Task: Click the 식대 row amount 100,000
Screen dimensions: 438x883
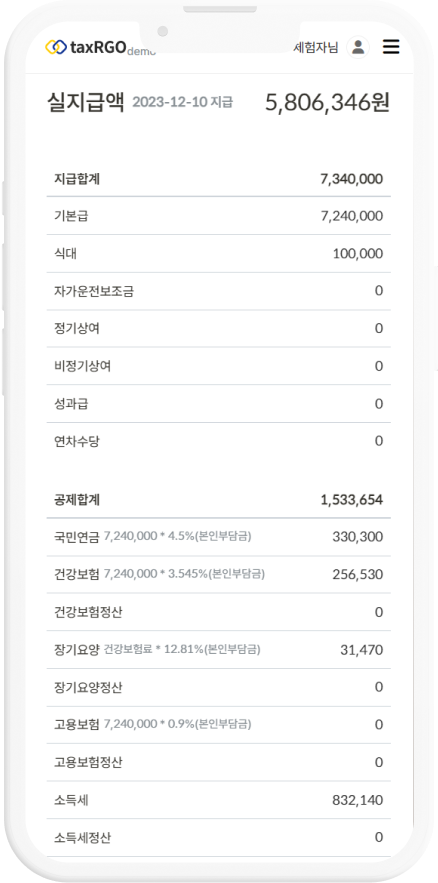Action: click(358, 254)
